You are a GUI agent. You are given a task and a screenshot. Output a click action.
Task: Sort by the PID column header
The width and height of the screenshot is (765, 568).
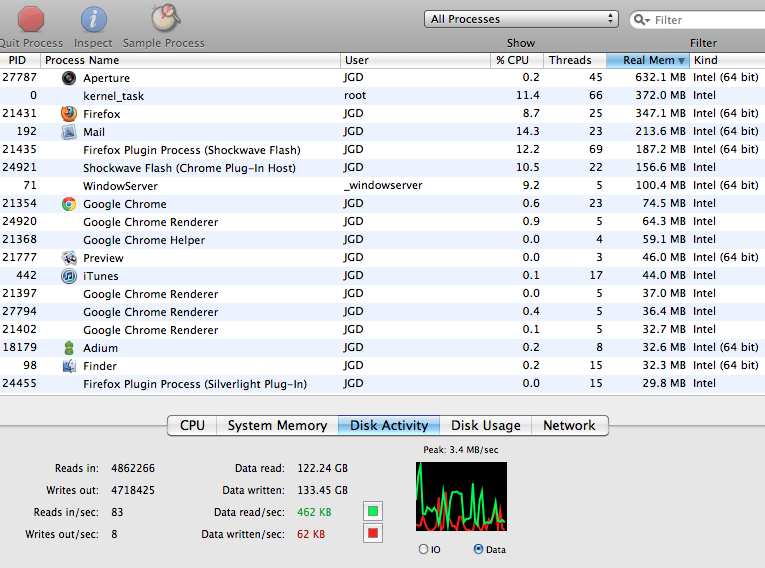(x=20, y=61)
